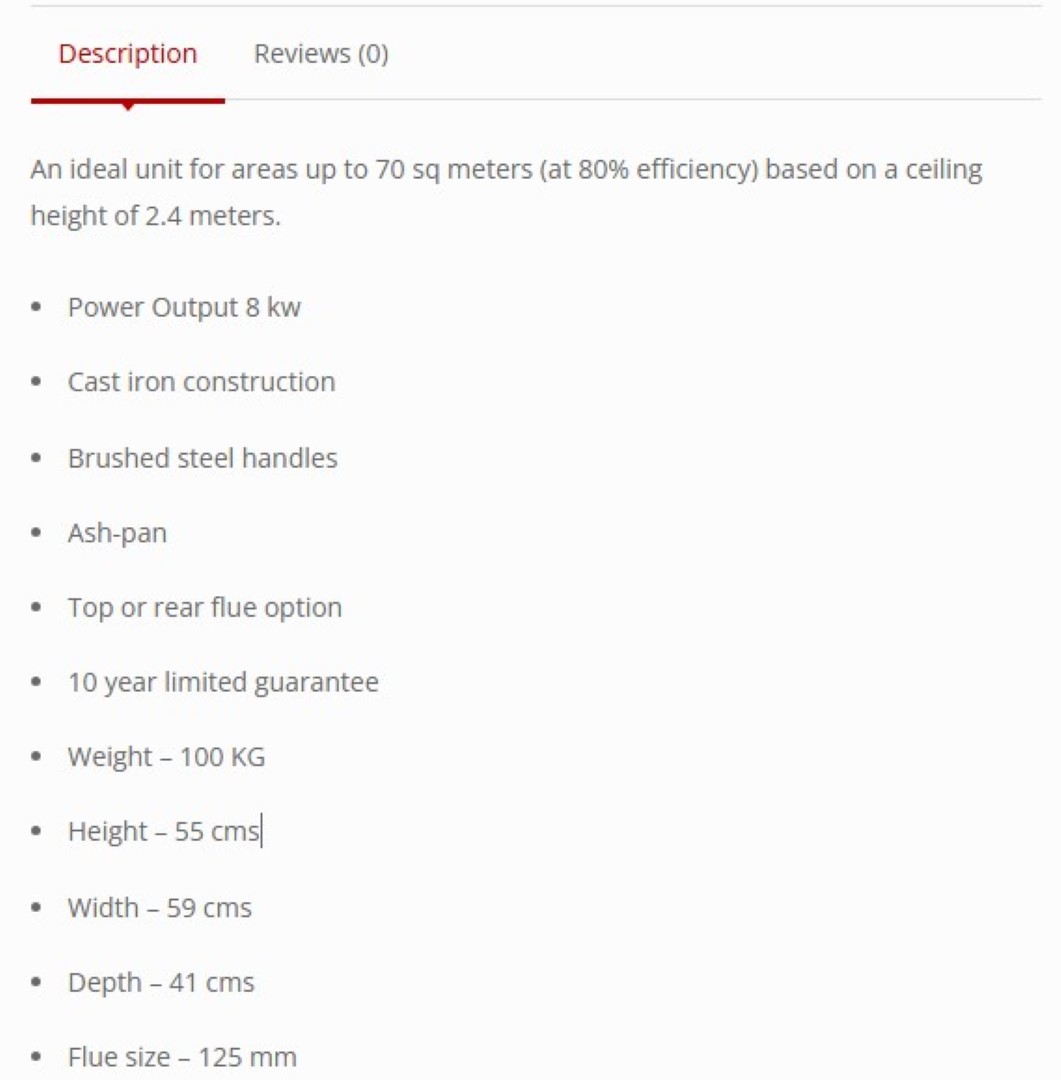Screen dimensions: 1061x1080
Task: Click the 10 year limited guarantee item
Action: 223,683
